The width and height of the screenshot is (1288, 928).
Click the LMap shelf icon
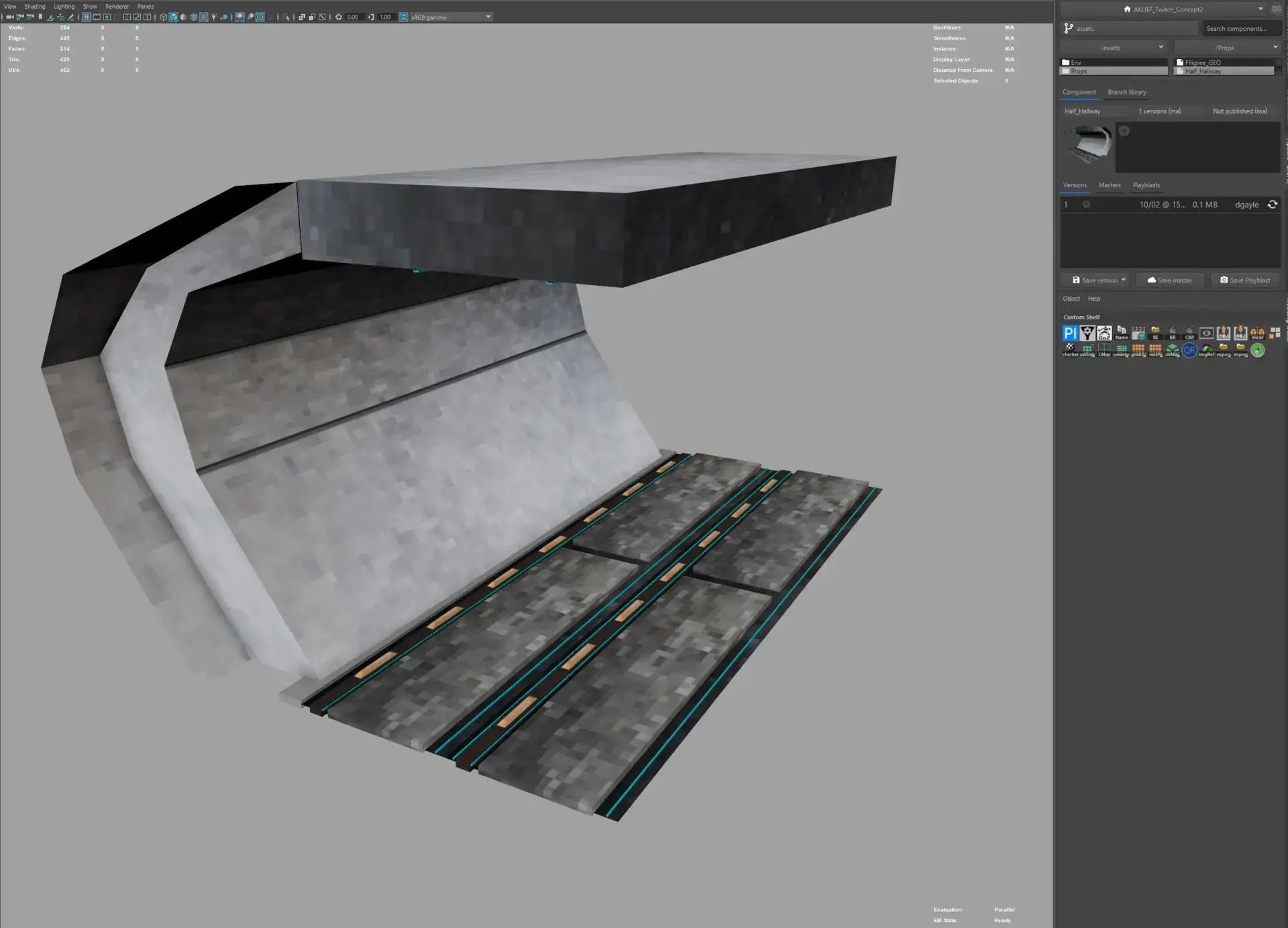coord(1104,350)
